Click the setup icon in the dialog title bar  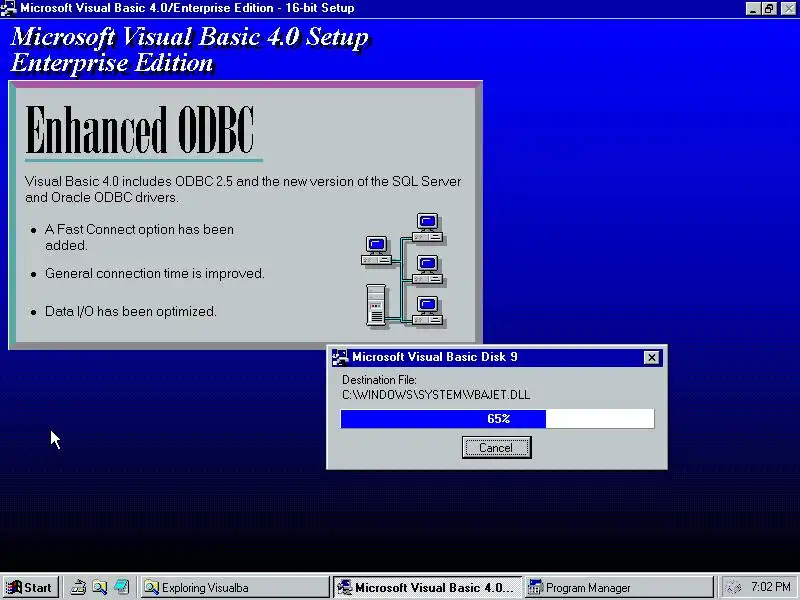(x=340, y=357)
